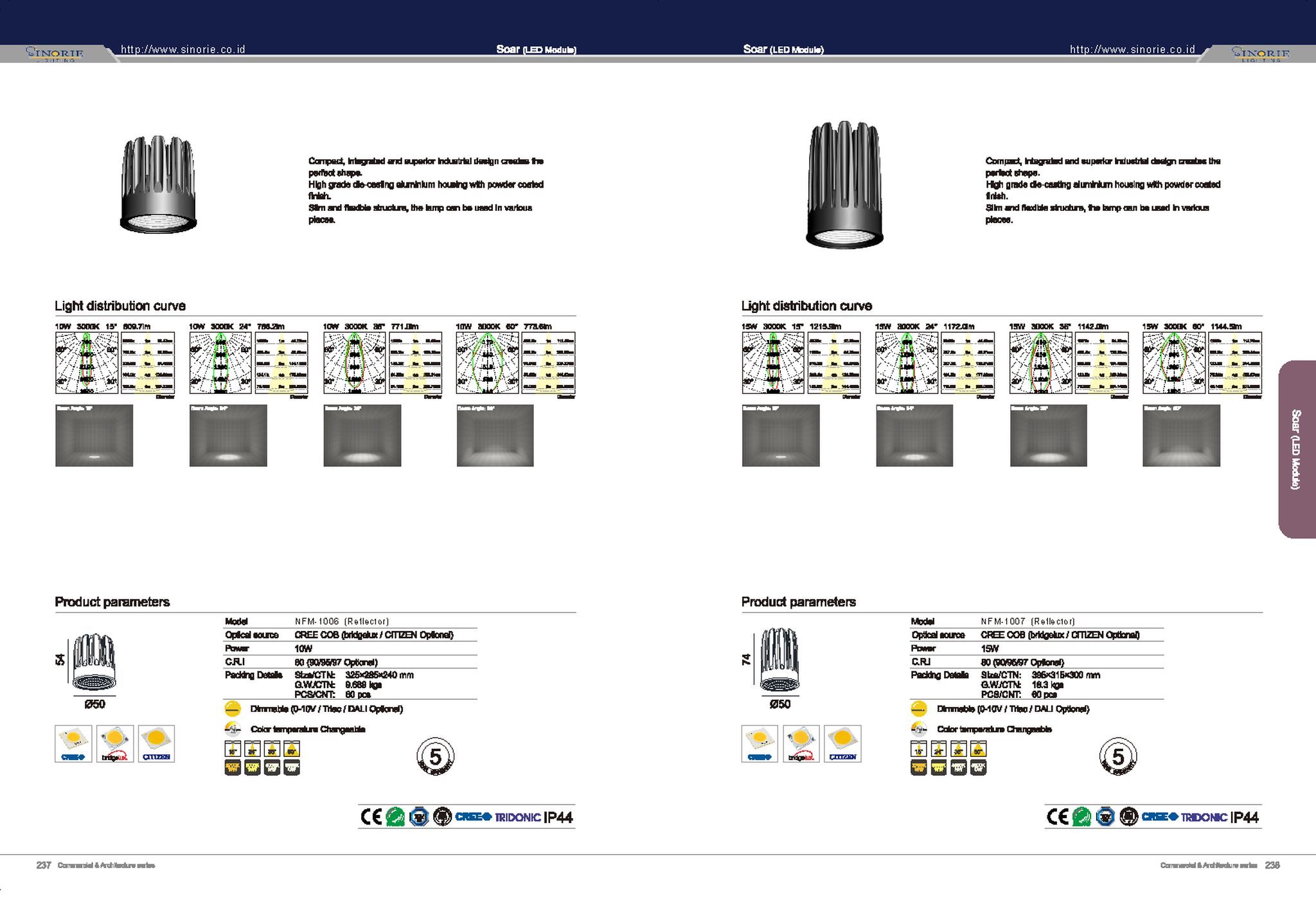The height and width of the screenshot is (899, 1316).
Task: Open the right sinorie.co.id website link
Action: 1132,49
